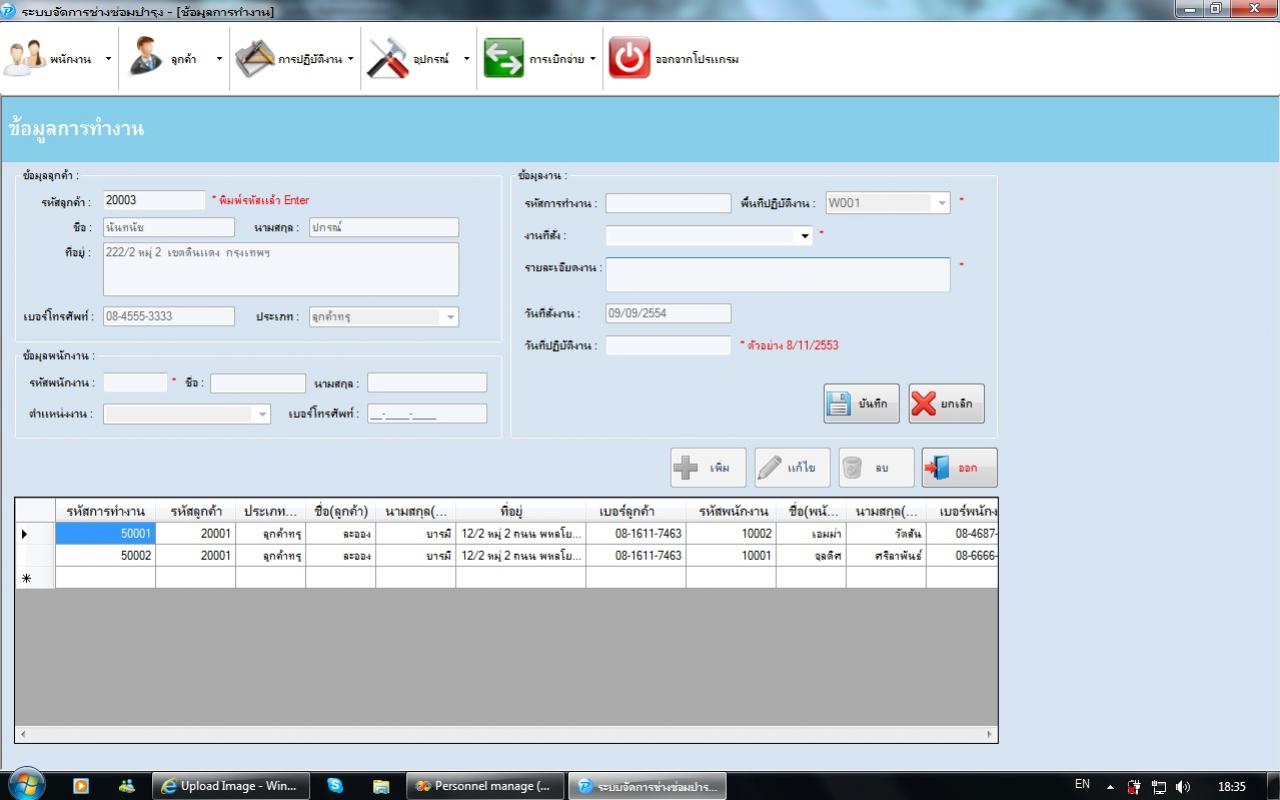Expand the งานที่สั่ง dropdown
The image size is (1280, 800).
pyautogui.click(x=804, y=236)
